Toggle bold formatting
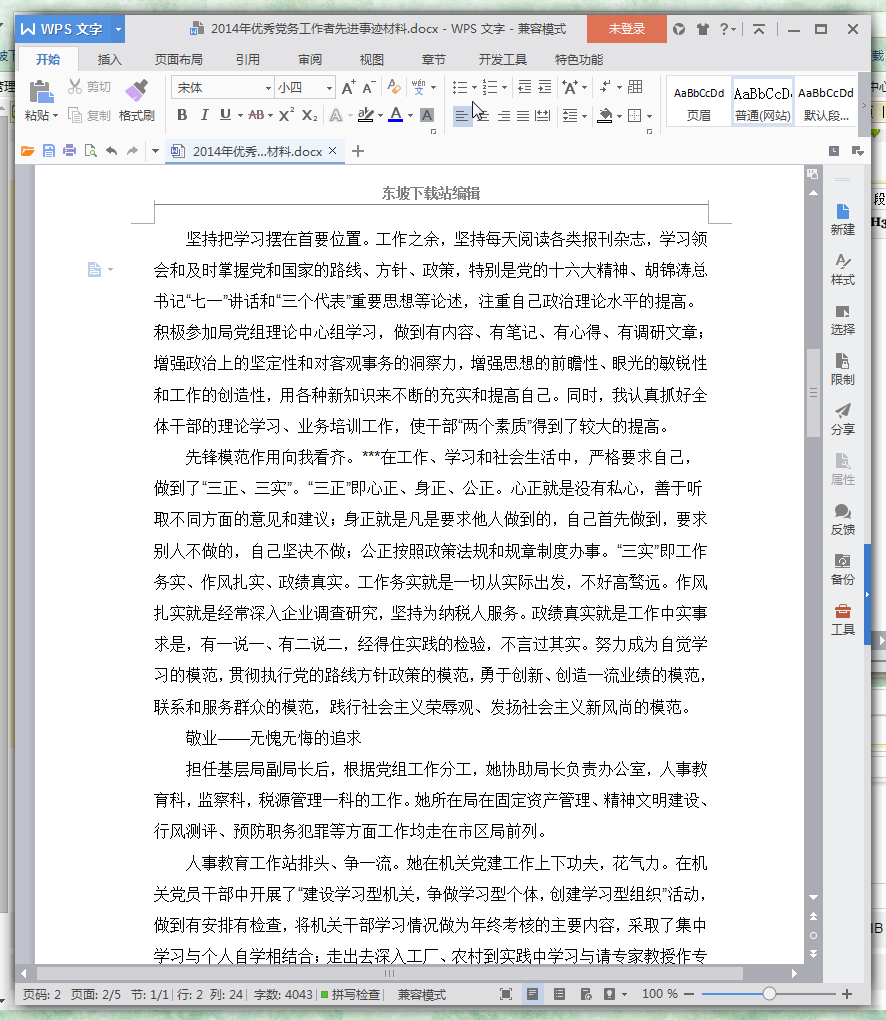Viewport: 886px width, 1020px height. click(181, 115)
